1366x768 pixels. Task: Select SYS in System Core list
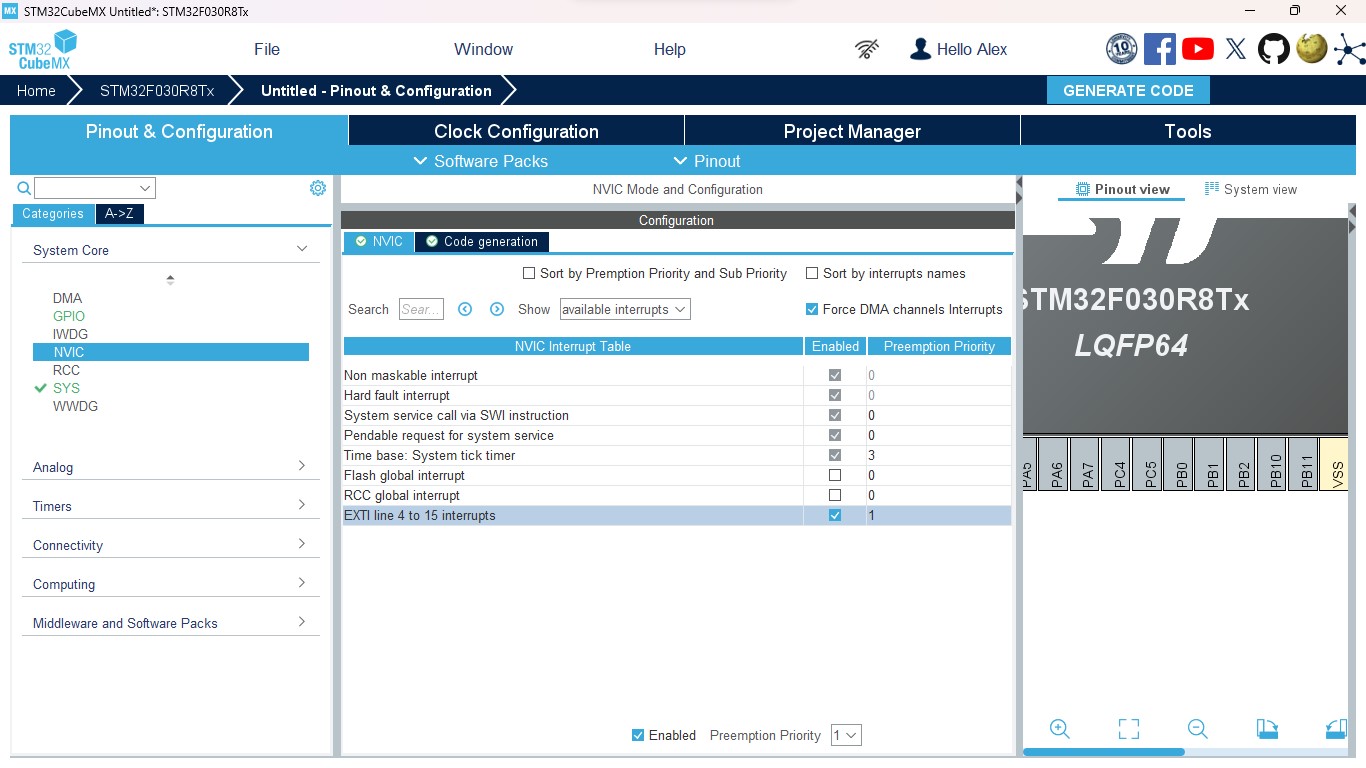point(66,388)
